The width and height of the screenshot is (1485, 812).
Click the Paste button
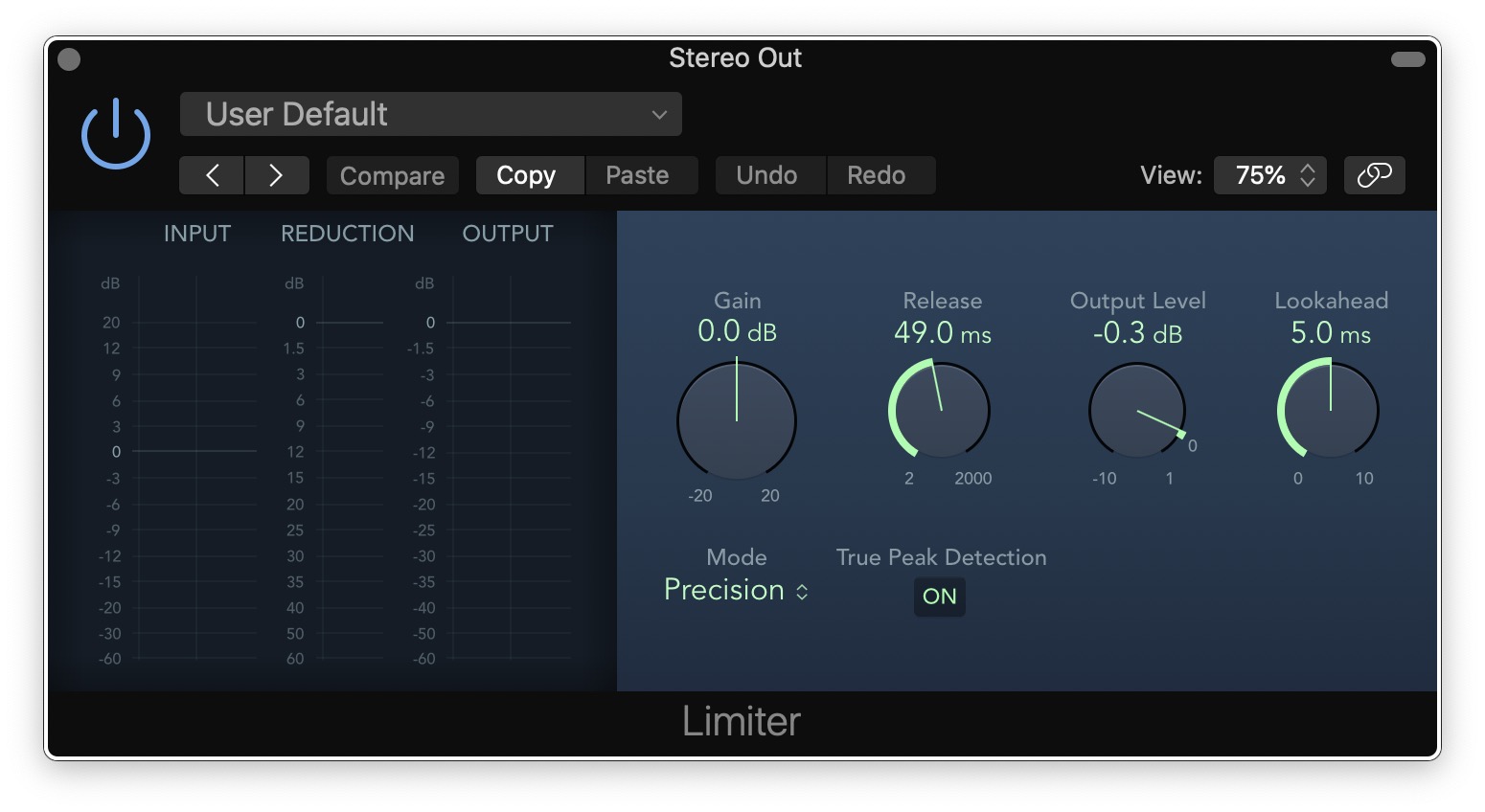coord(637,175)
